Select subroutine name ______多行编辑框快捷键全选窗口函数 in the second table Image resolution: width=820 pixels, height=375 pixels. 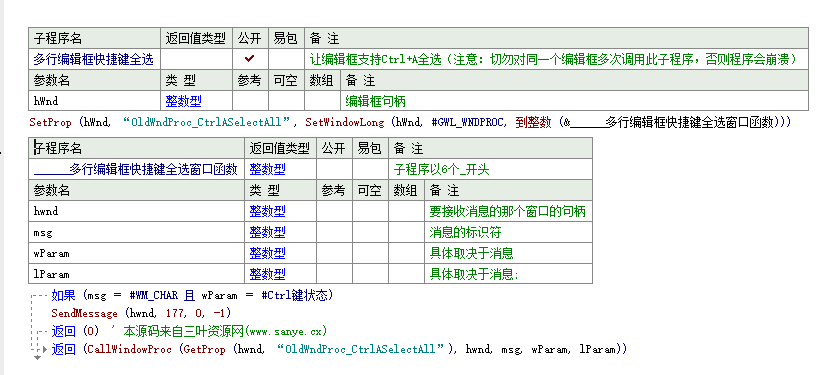pyautogui.click(x=136, y=169)
